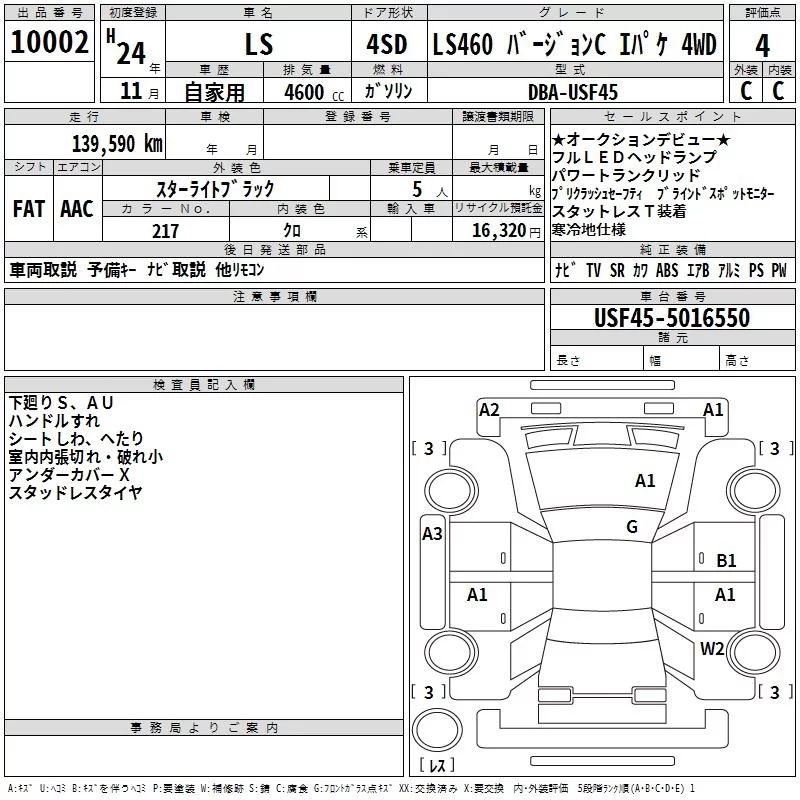The width and height of the screenshot is (800, 800).
Task: Click the 長さ length field
Action: 597,358
